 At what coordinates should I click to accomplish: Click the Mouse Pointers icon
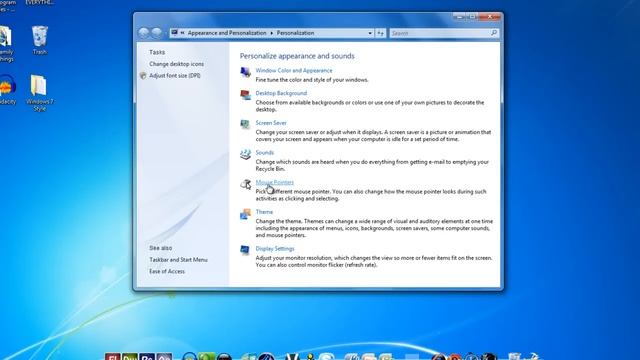pyautogui.click(x=245, y=184)
